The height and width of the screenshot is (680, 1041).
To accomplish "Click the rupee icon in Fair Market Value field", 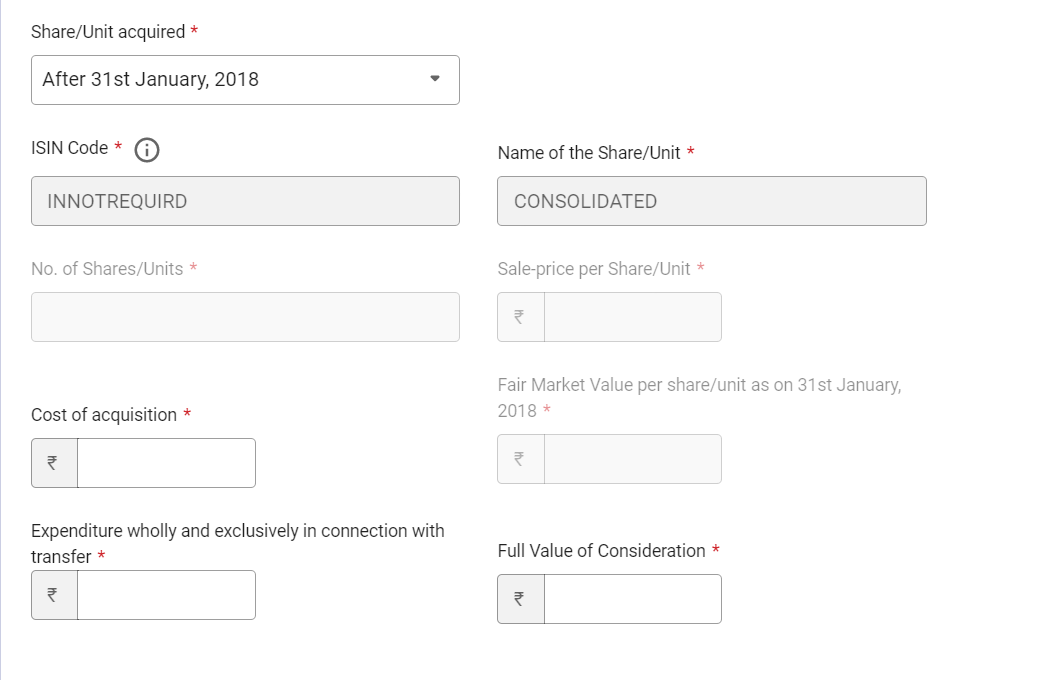I will click(520, 459).
